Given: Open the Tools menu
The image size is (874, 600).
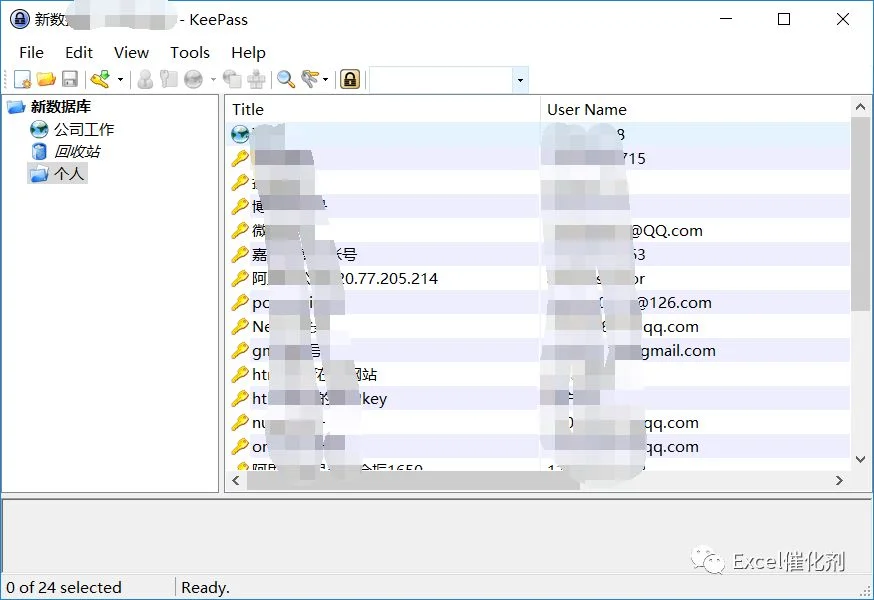Looking at the screenshot, I should click(x=190, y=52).
